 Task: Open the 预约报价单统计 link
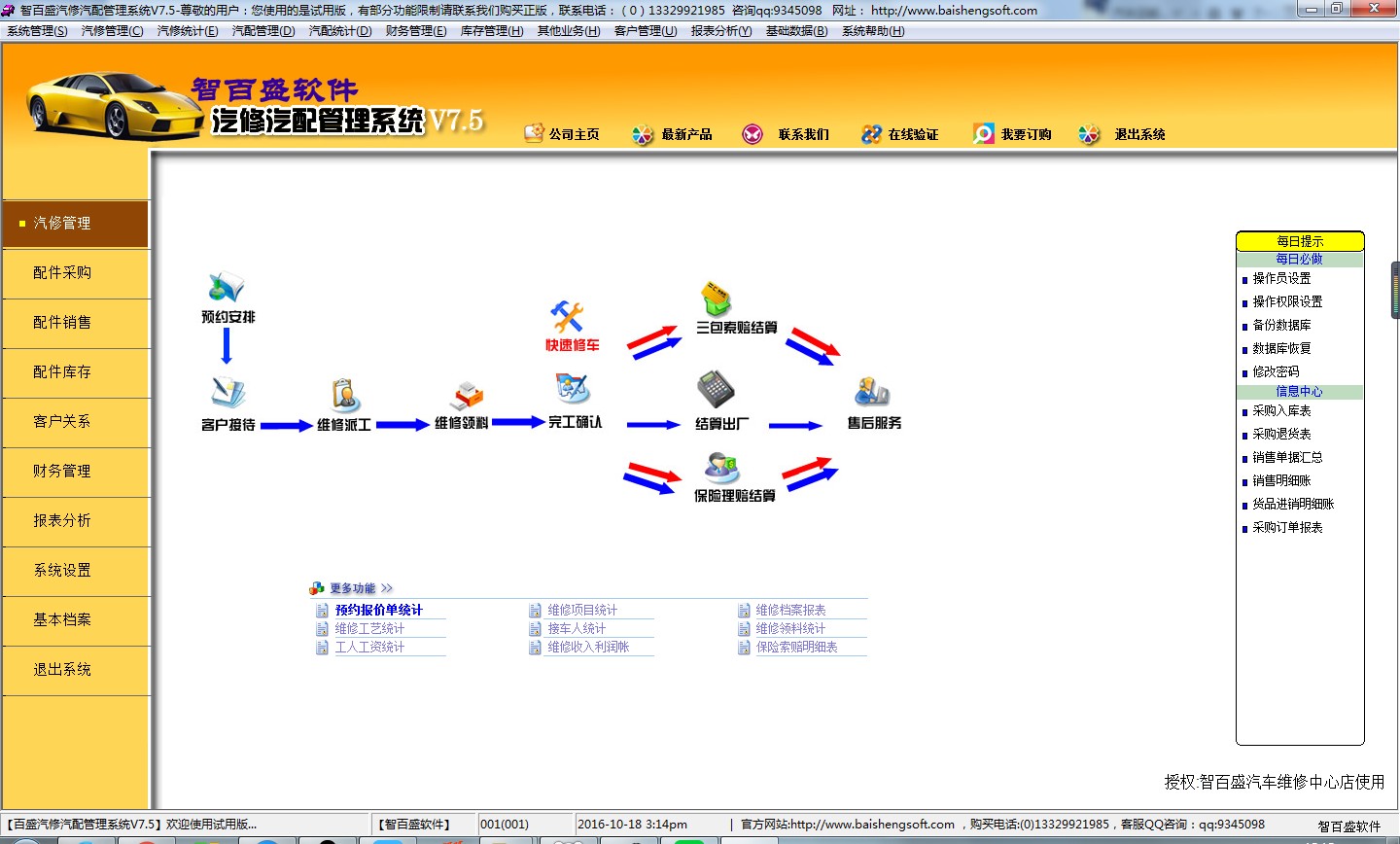click(378, 611)
